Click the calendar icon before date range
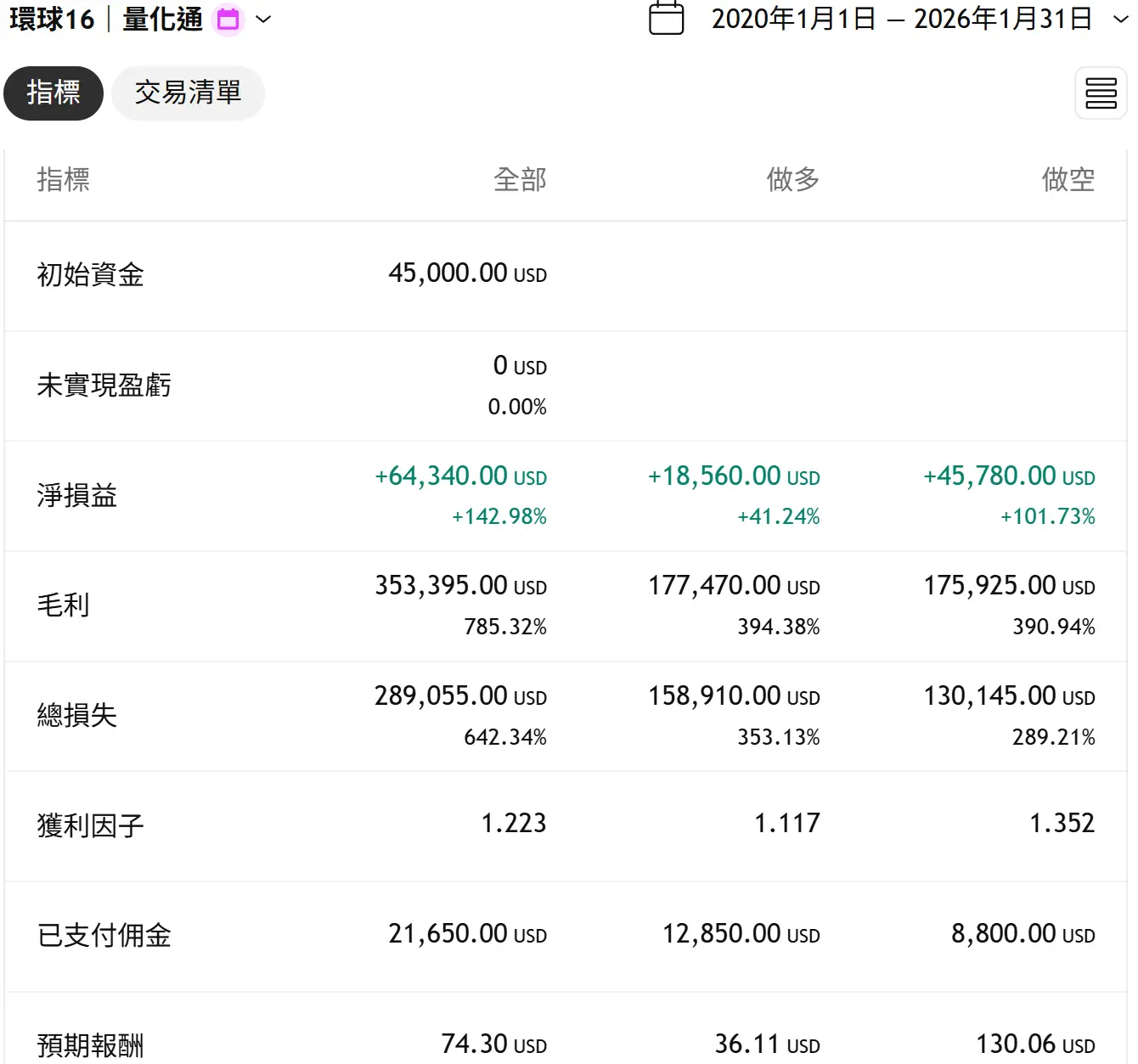This screenshot has width=1138, height=1064. (x=666, y=19)
